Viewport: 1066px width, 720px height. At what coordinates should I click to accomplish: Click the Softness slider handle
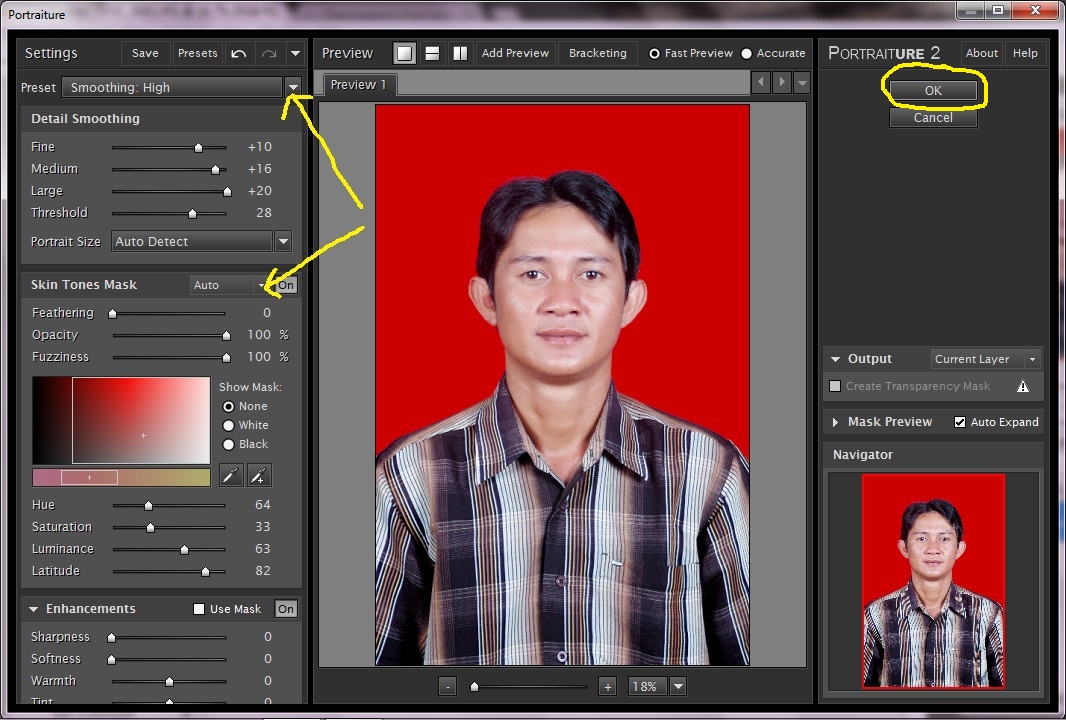(111, 659)
